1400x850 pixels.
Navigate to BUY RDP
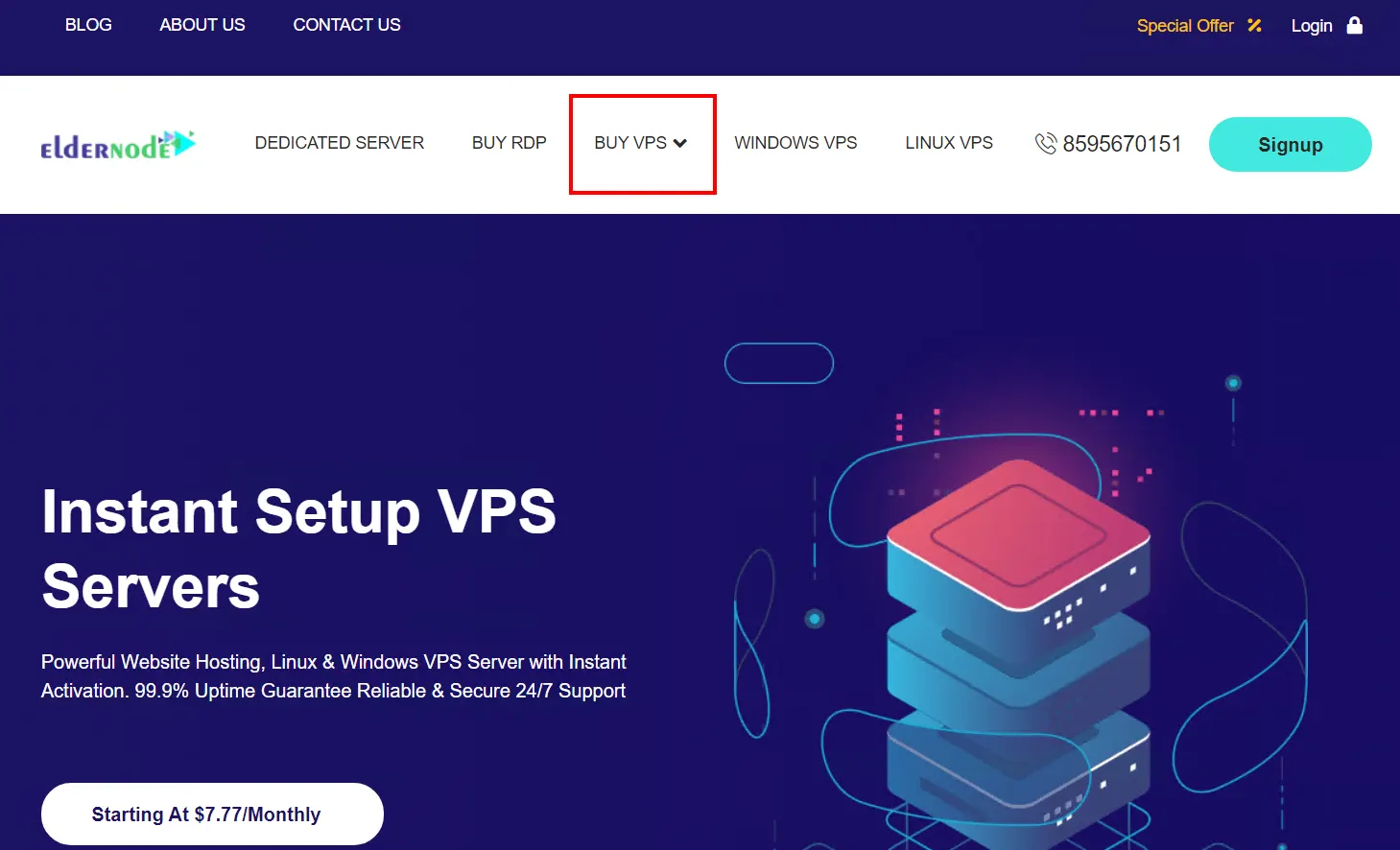pyautogui.click(x=510, y=143)
